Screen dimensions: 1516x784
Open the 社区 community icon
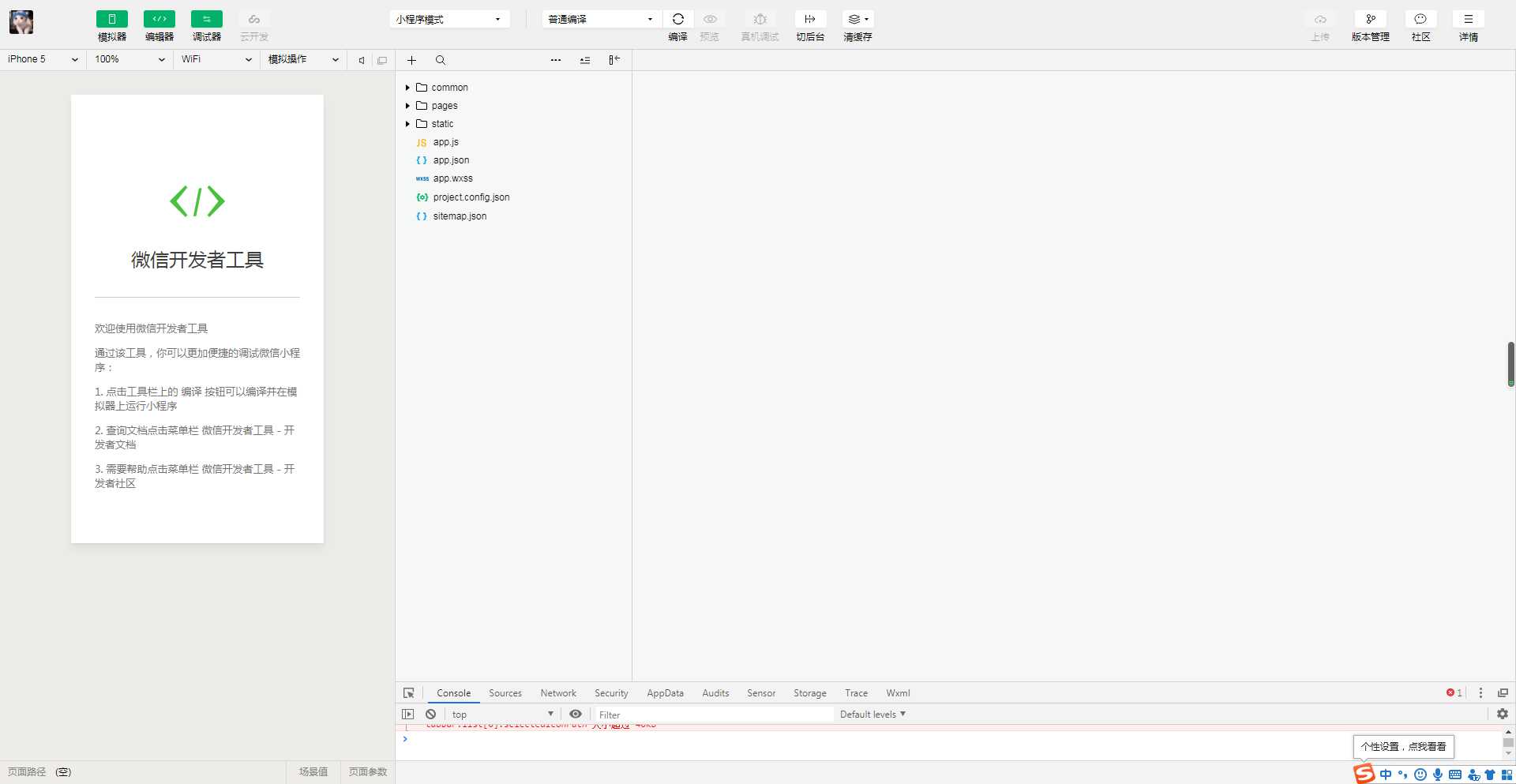[x=1420, y=19]
